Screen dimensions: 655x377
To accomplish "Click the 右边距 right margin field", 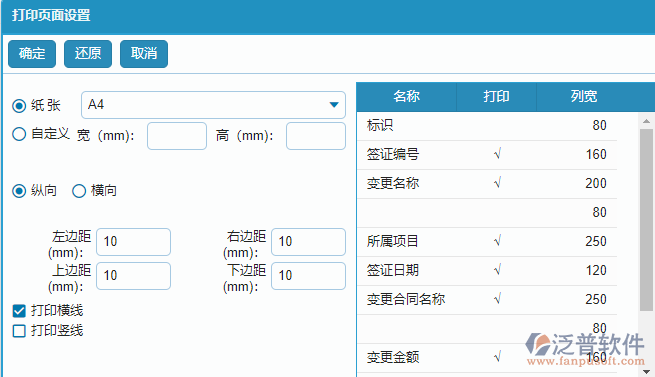I will (x=308, y=242).
